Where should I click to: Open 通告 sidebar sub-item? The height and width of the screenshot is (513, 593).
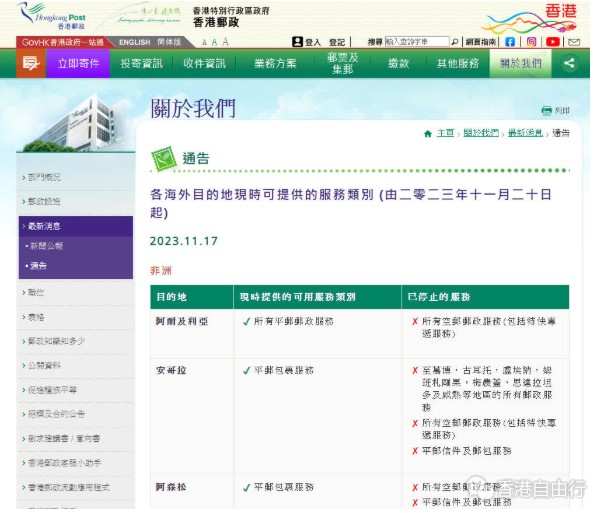click(x=38, y=266)
